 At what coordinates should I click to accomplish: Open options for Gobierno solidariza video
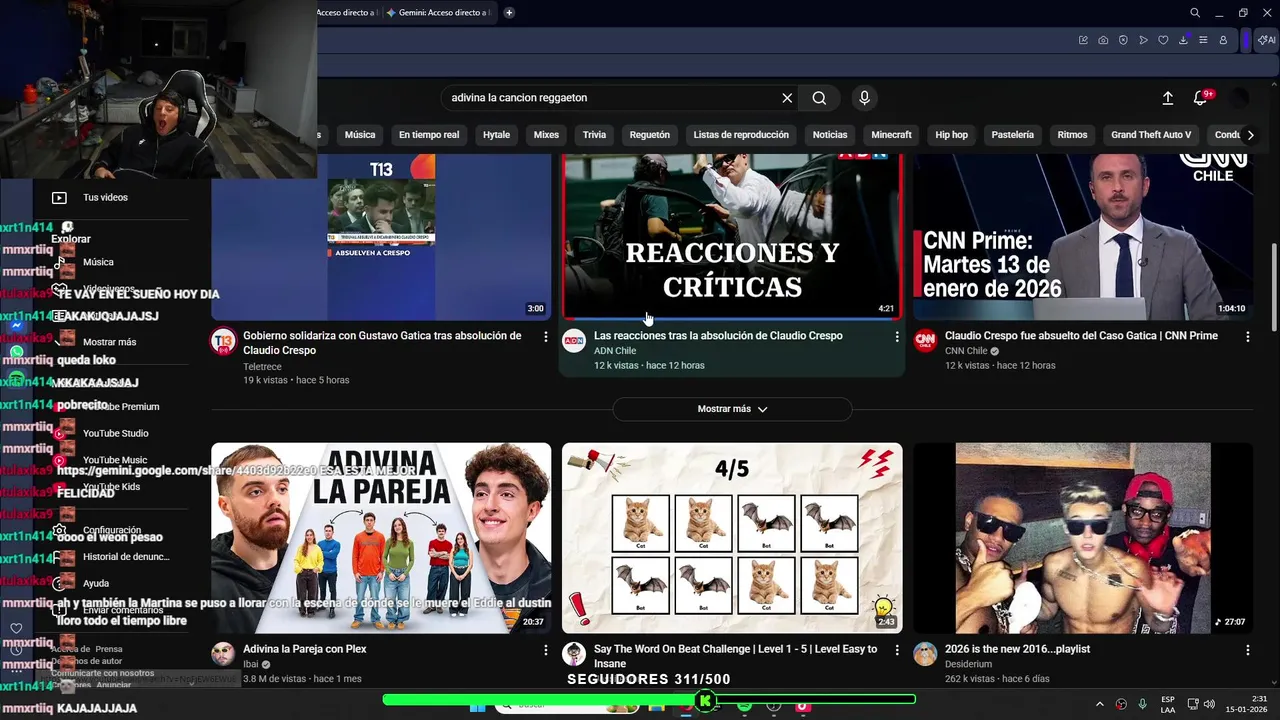coord(545,337)
